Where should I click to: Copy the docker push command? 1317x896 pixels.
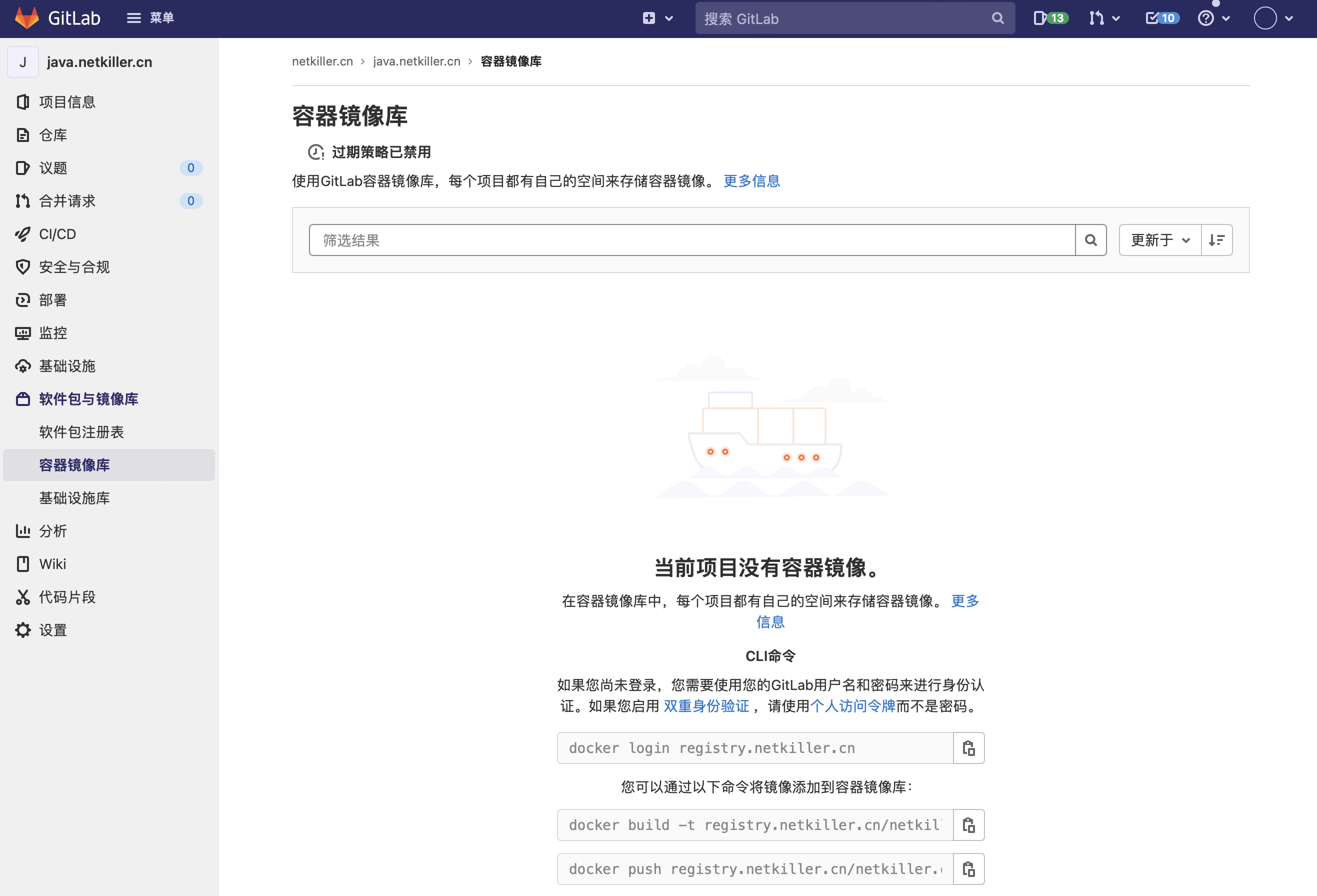[x=968, y=869]
